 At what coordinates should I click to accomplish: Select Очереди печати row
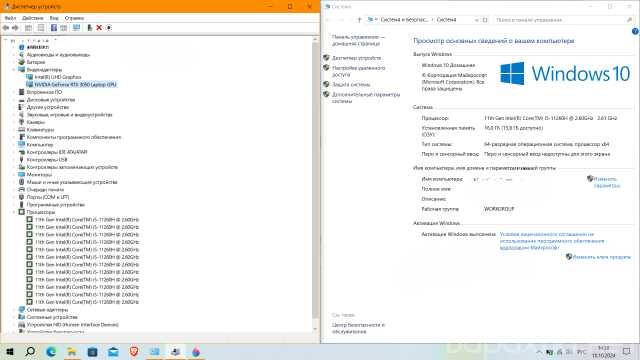click(45, 190)
